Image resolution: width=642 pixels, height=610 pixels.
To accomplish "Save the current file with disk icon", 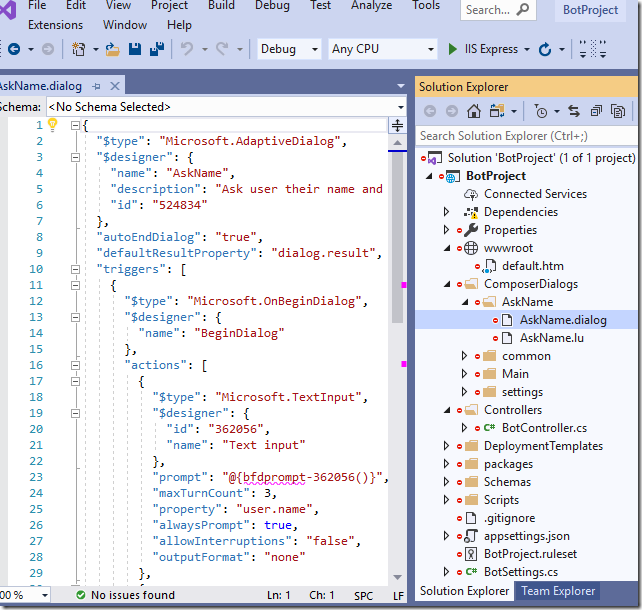I will tap(135, 49).
